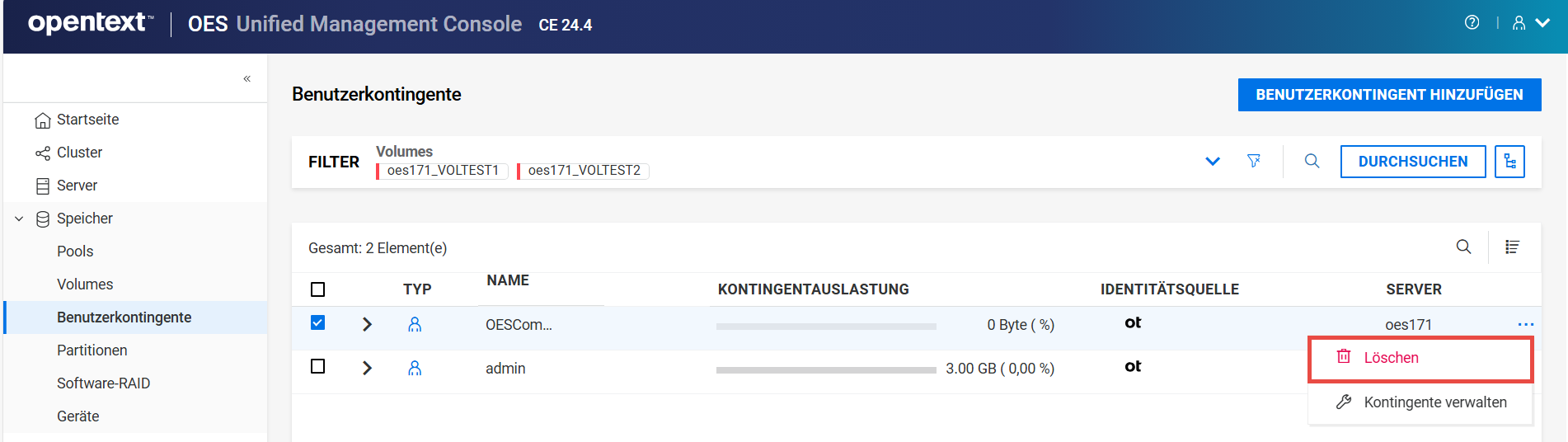The height and width of the screenshot is (442, 1568).
Task: Click the filter funnel icon
Action: [x=1254, y=161]
